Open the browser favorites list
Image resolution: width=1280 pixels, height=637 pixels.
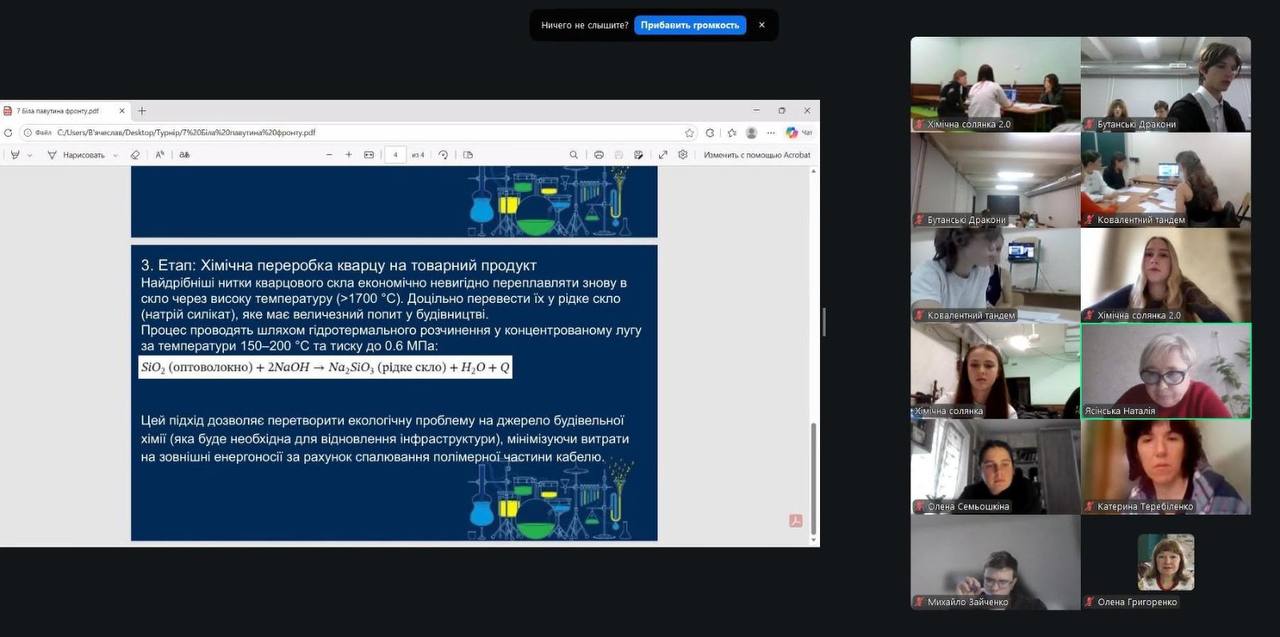(731, 132)
